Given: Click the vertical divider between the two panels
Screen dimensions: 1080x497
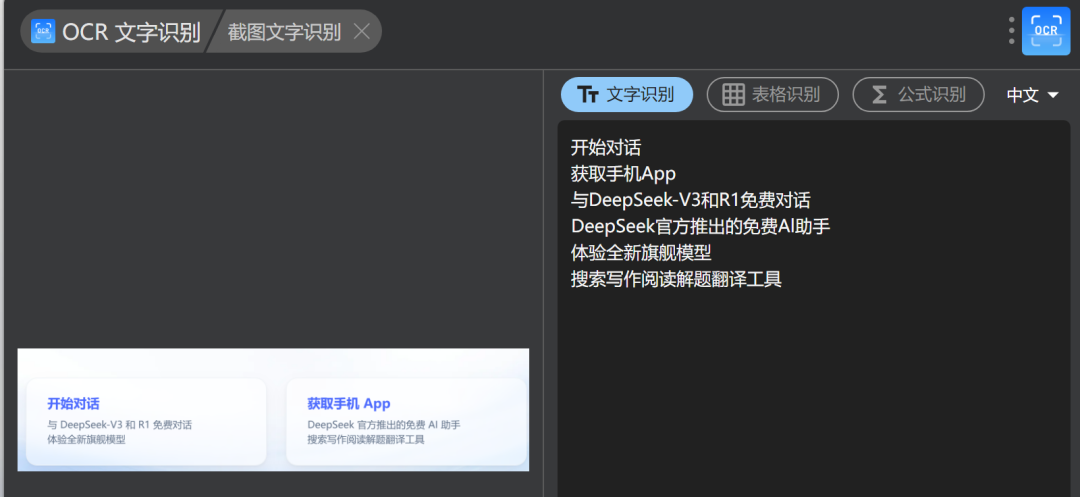Looking at the screenshot, I should pos(543,283).
